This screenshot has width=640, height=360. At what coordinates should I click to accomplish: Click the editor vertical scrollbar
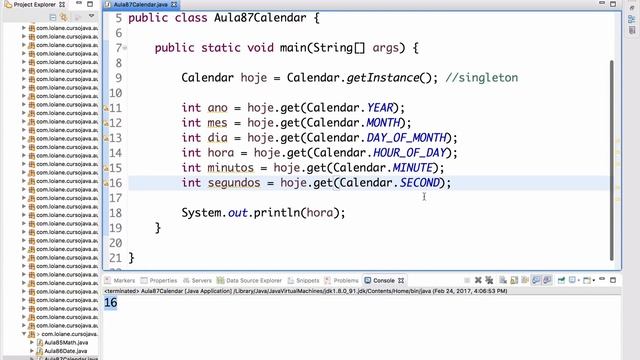[611, 160]
